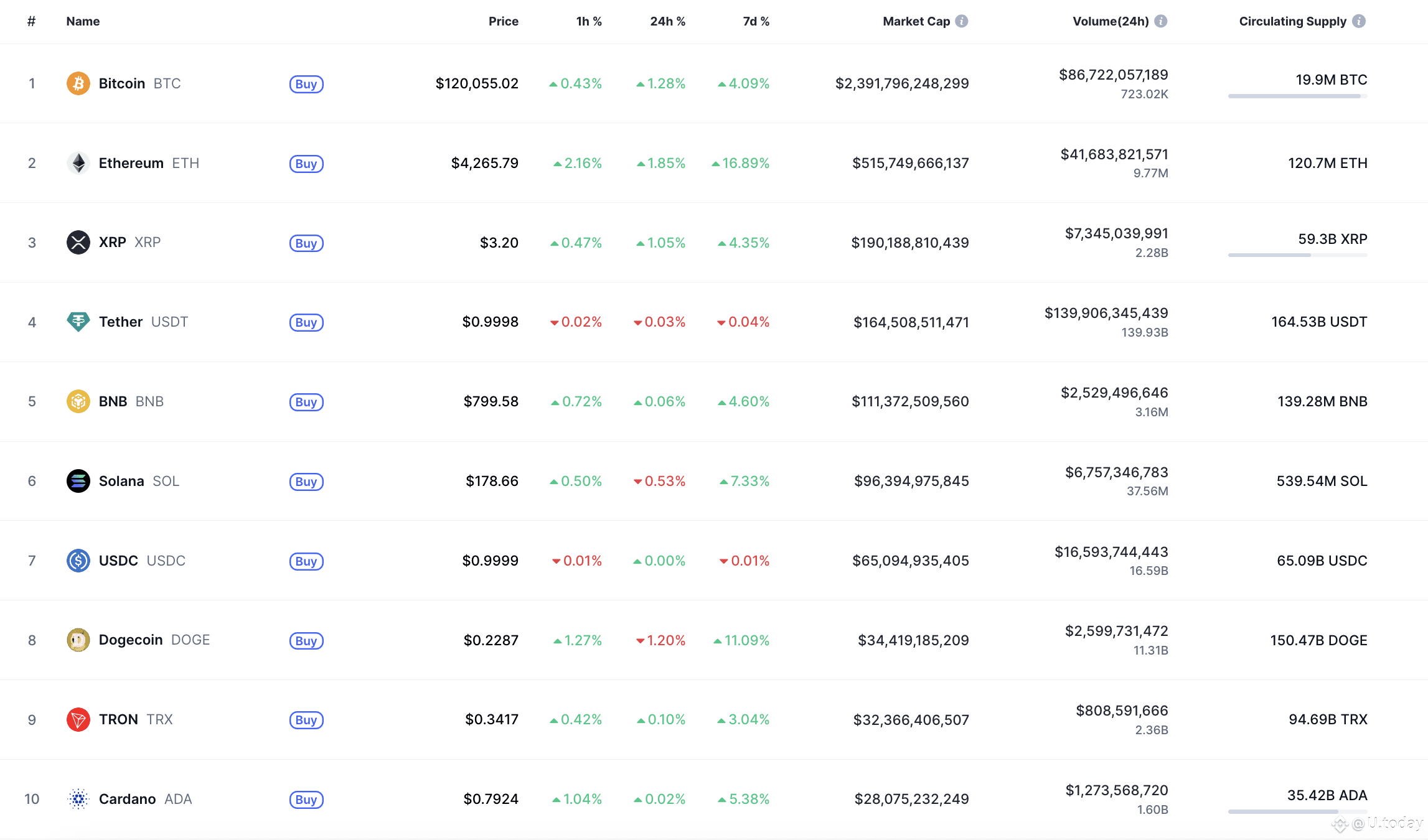Image resolution: width=1428 pixels, height=840 pixels.
Task: Click the Bitcoin circulating supply progress bar
Action: pos(1298,96)
